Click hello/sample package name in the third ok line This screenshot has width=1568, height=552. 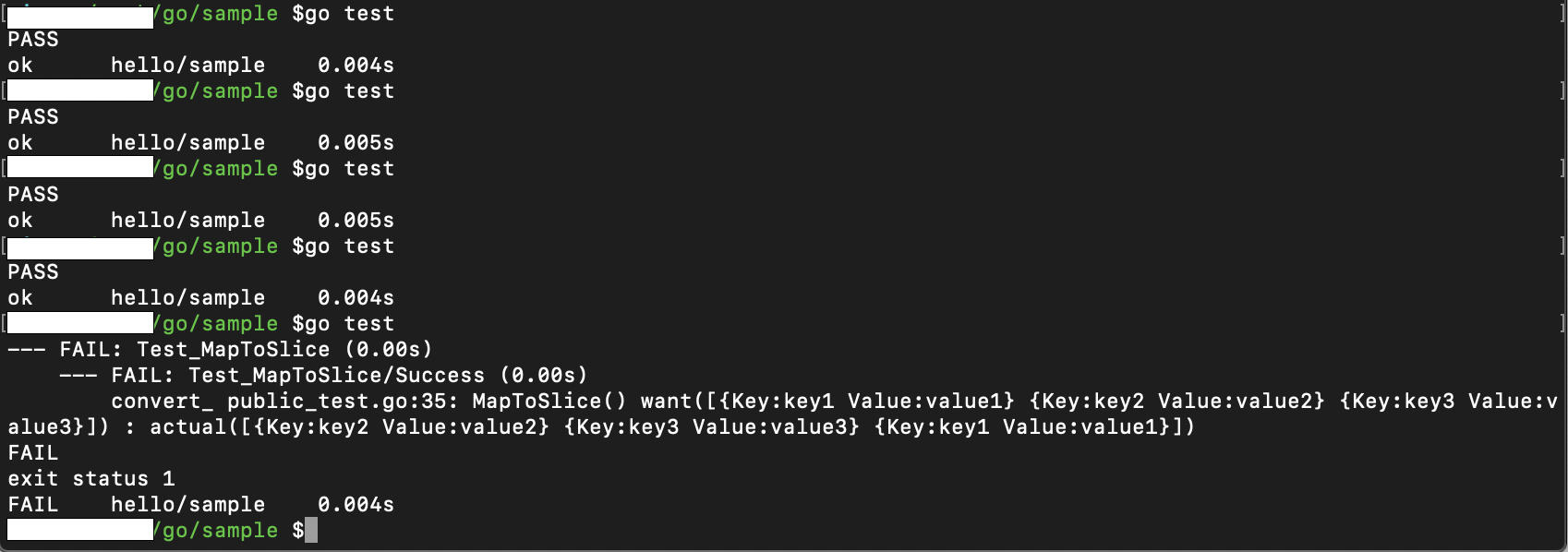coord(188,221)
